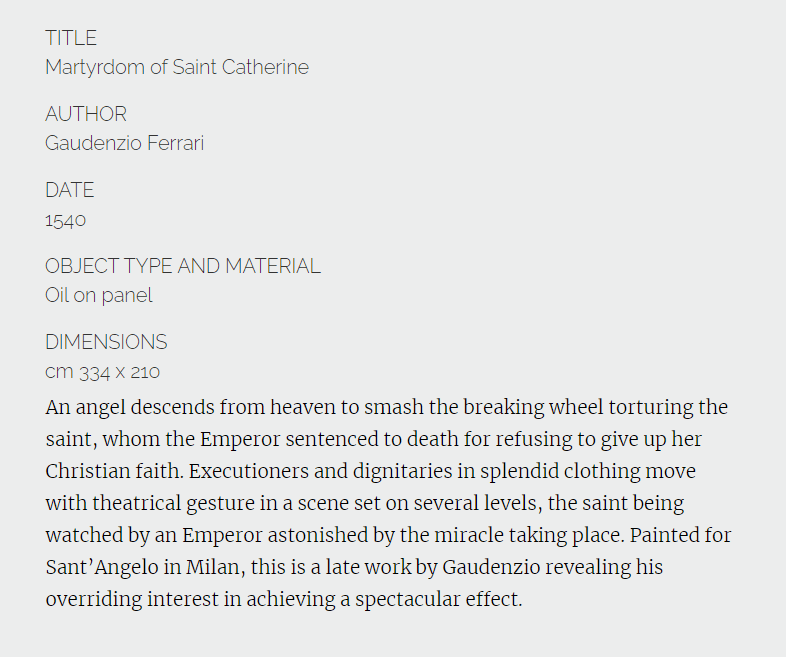Click the DATE label heading
Screen dimensions: 786x657
click(x=69, y=190)
